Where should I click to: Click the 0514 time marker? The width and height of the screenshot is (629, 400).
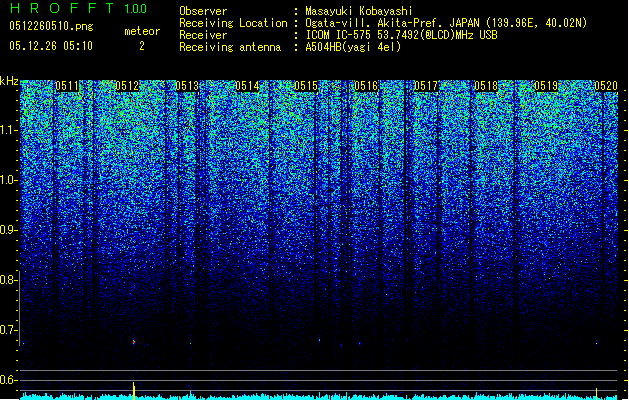click(x=247, y=86)
